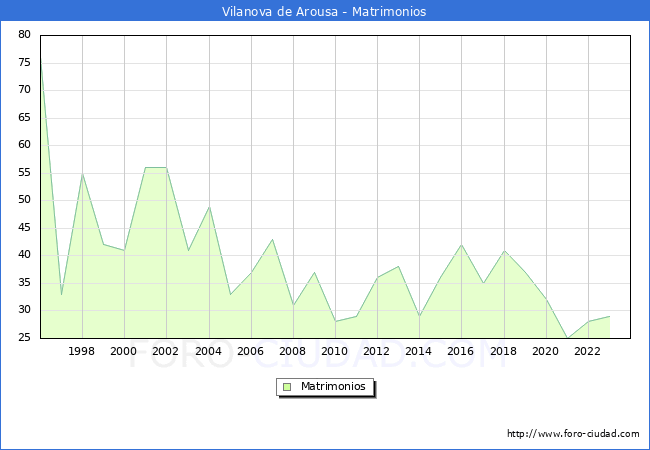Click the 2004 x-axis year label
This screenshot has width=650, height=450.
click(208, 351)
